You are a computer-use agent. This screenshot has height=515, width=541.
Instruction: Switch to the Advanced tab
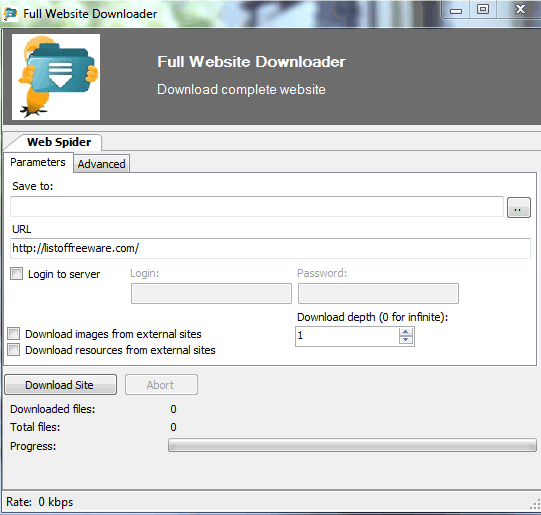101,164
